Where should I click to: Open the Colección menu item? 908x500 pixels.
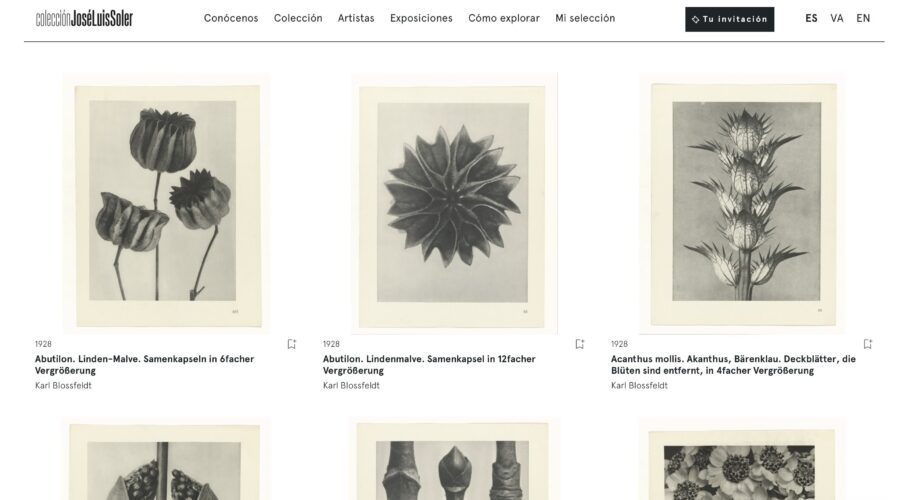298,19
